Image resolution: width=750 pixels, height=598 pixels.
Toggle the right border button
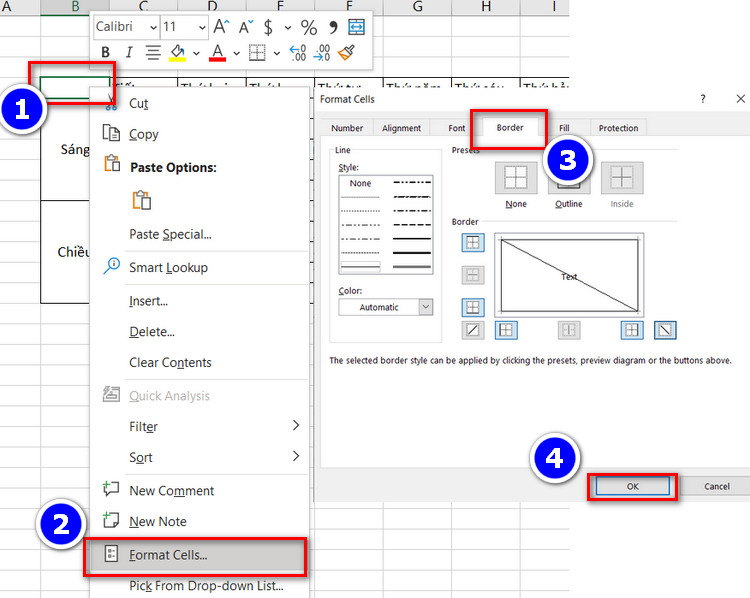click(x=632, y=330)
